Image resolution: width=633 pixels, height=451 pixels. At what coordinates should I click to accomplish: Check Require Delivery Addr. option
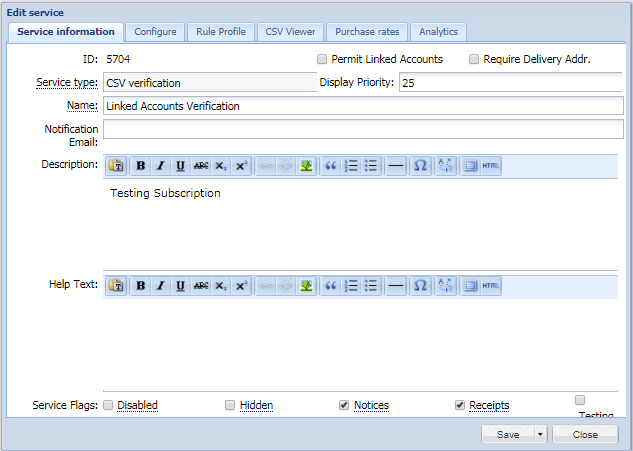tap(474, 59)
